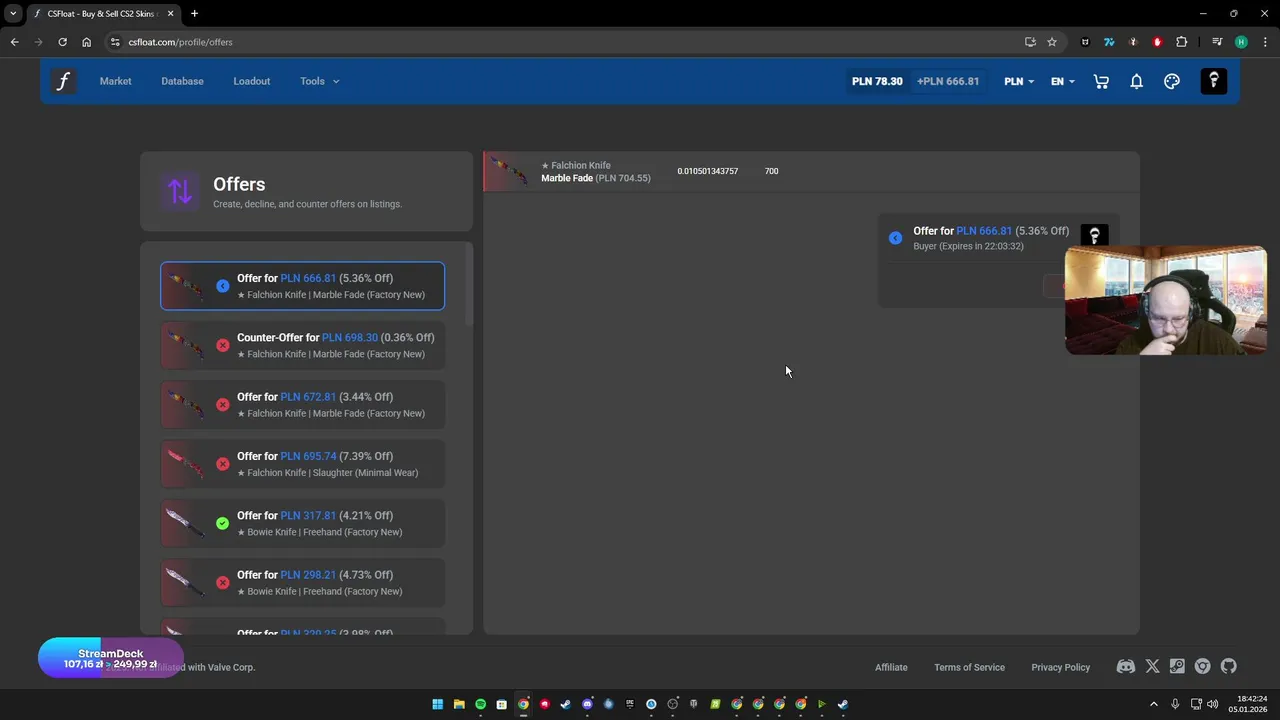1280x720 pixels.
Task: Reload the CSFloat page
Action: click(62, 42)
